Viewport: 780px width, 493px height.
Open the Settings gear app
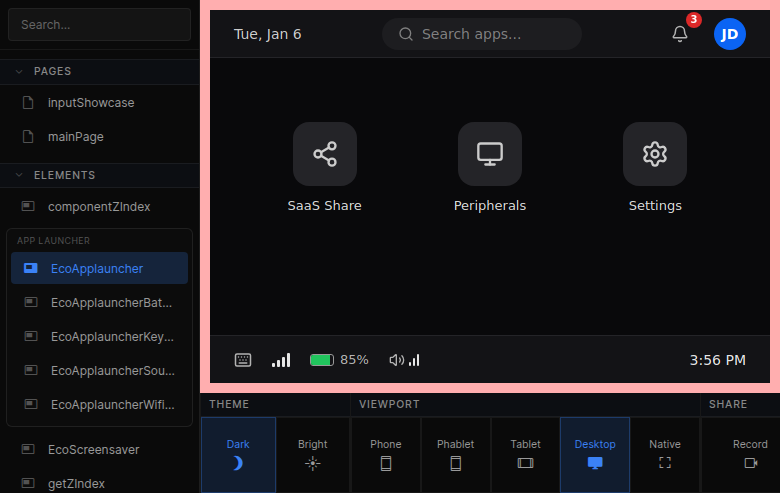click(654, 154)
